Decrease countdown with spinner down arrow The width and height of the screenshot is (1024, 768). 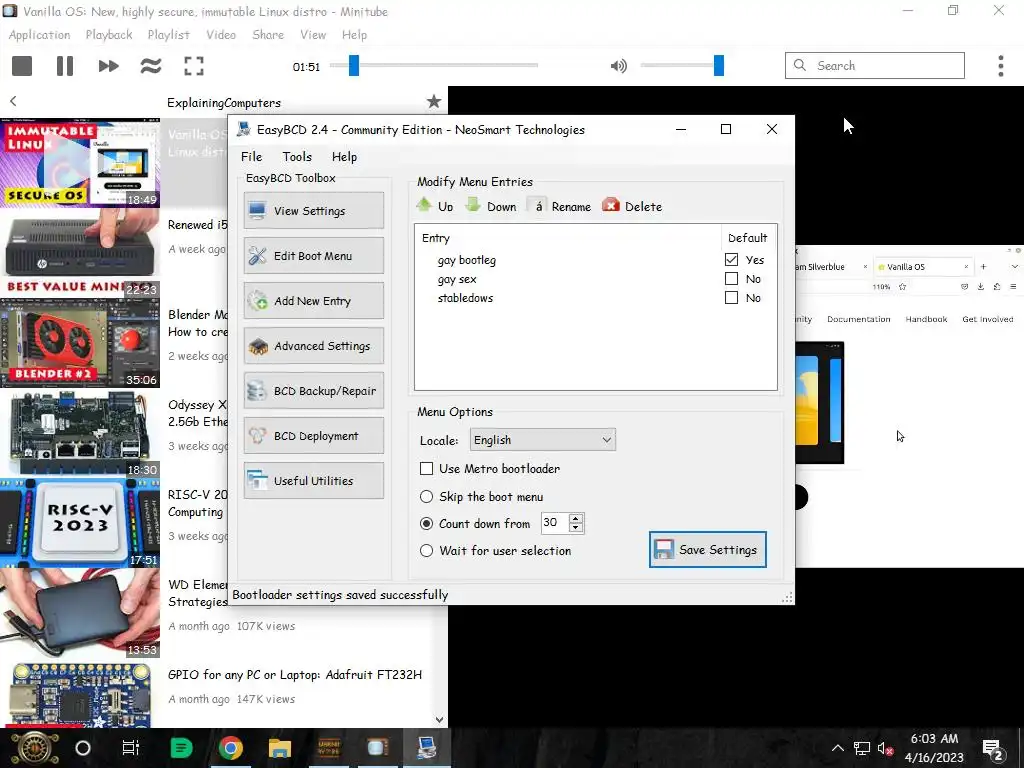(576, 528)
